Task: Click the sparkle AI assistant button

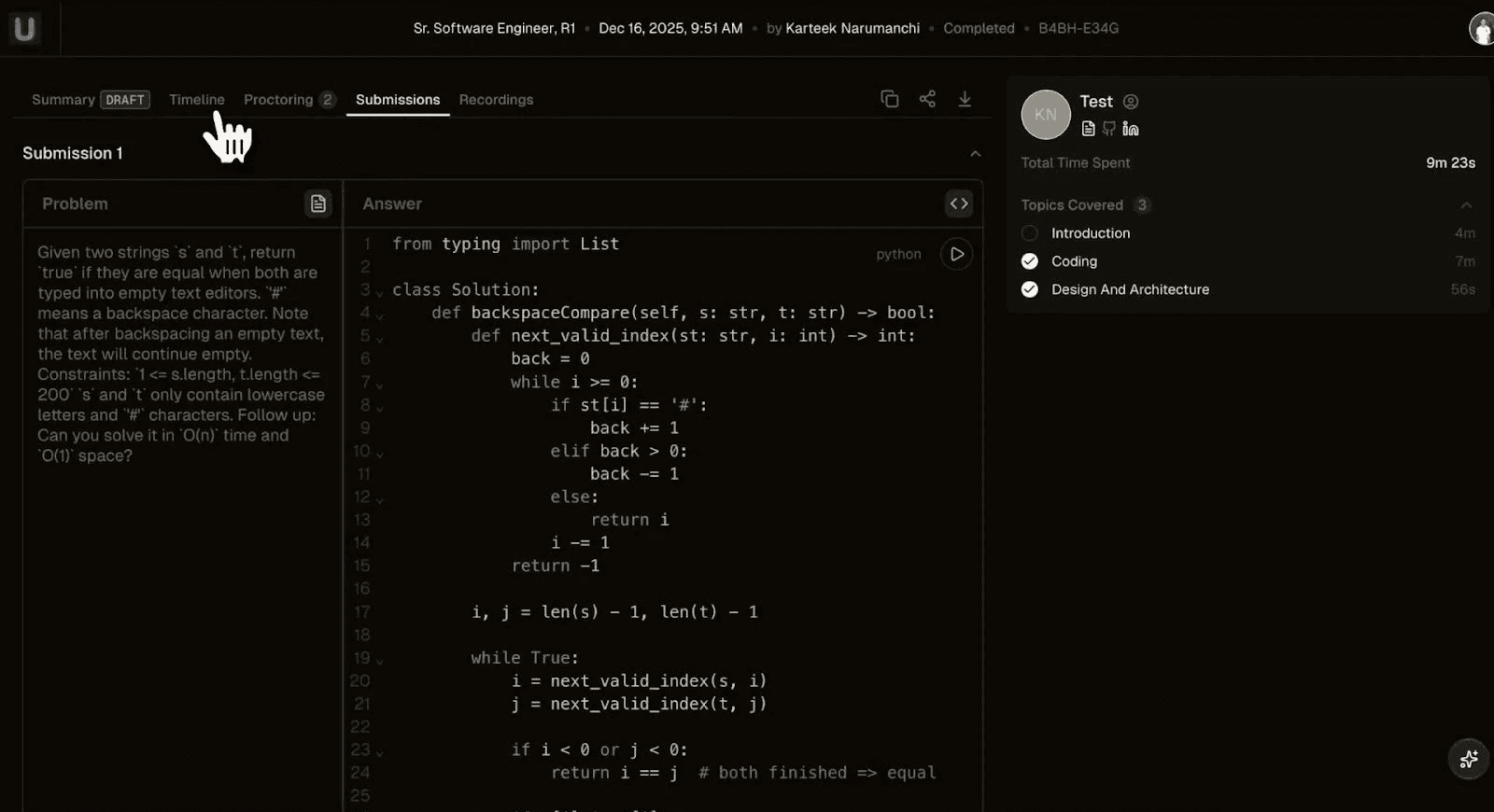Action: point(1469,759)
